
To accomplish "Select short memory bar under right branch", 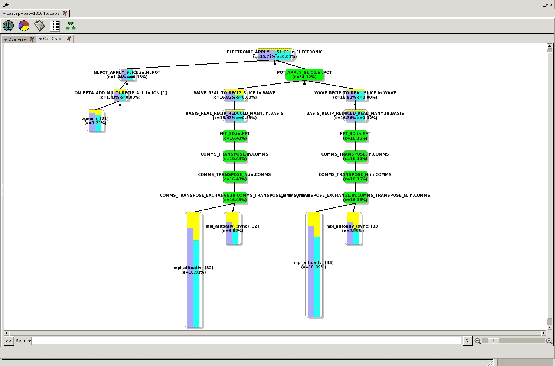I will coord(353,228).
